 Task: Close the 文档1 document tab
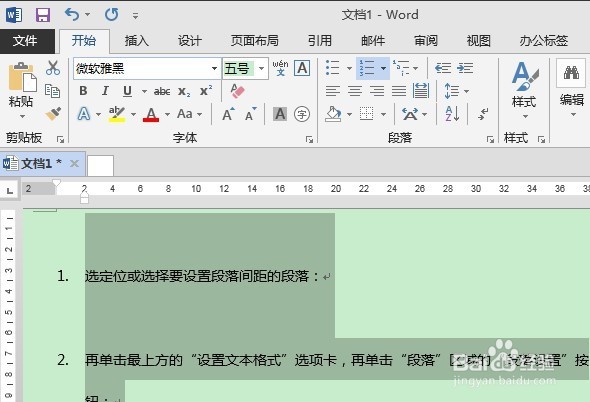pyautogui.click(x=75, y=163)
